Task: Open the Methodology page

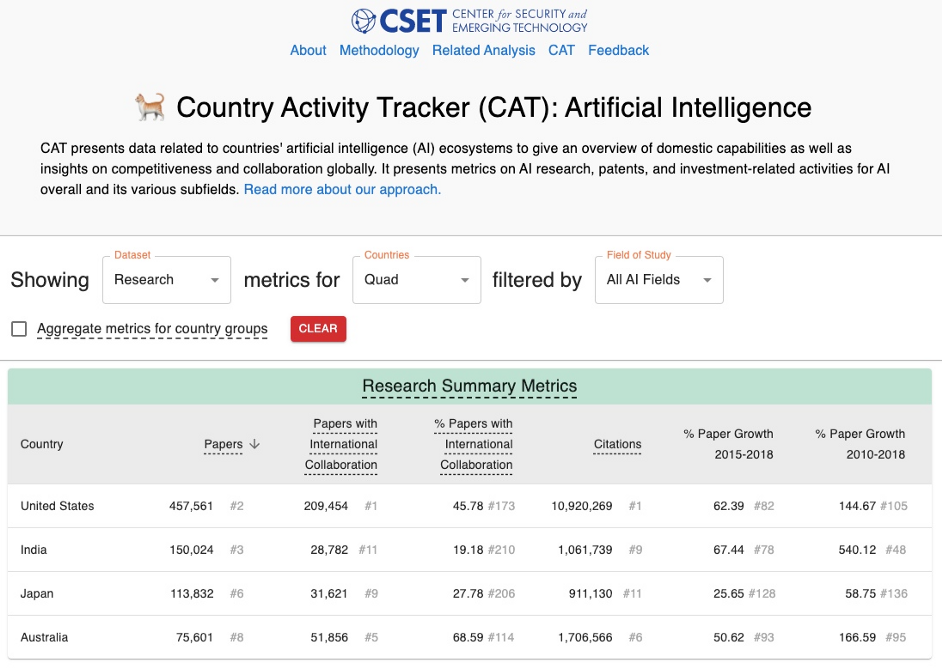Action: (x=379, y=50)
